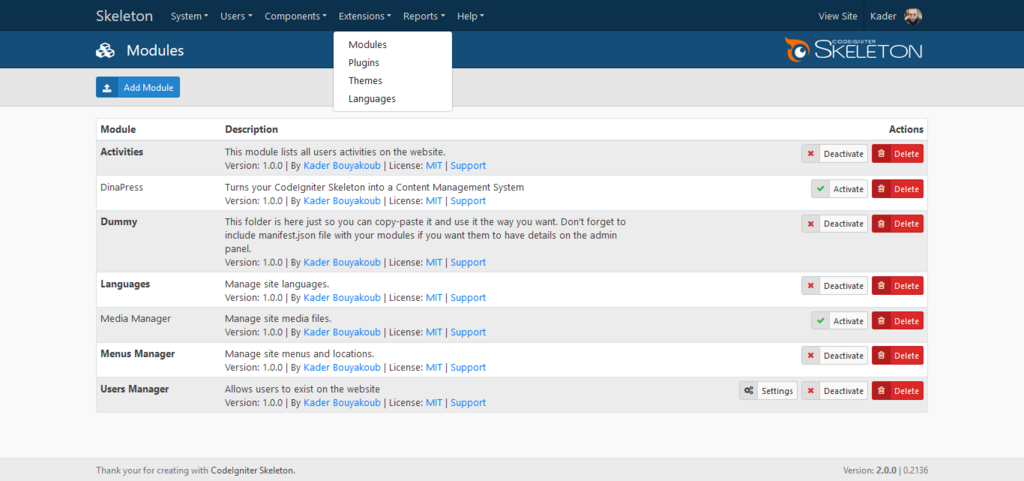1024x481 pixels.
Task: Activate the Media Manager module
Action: click(x=839, y=321)
